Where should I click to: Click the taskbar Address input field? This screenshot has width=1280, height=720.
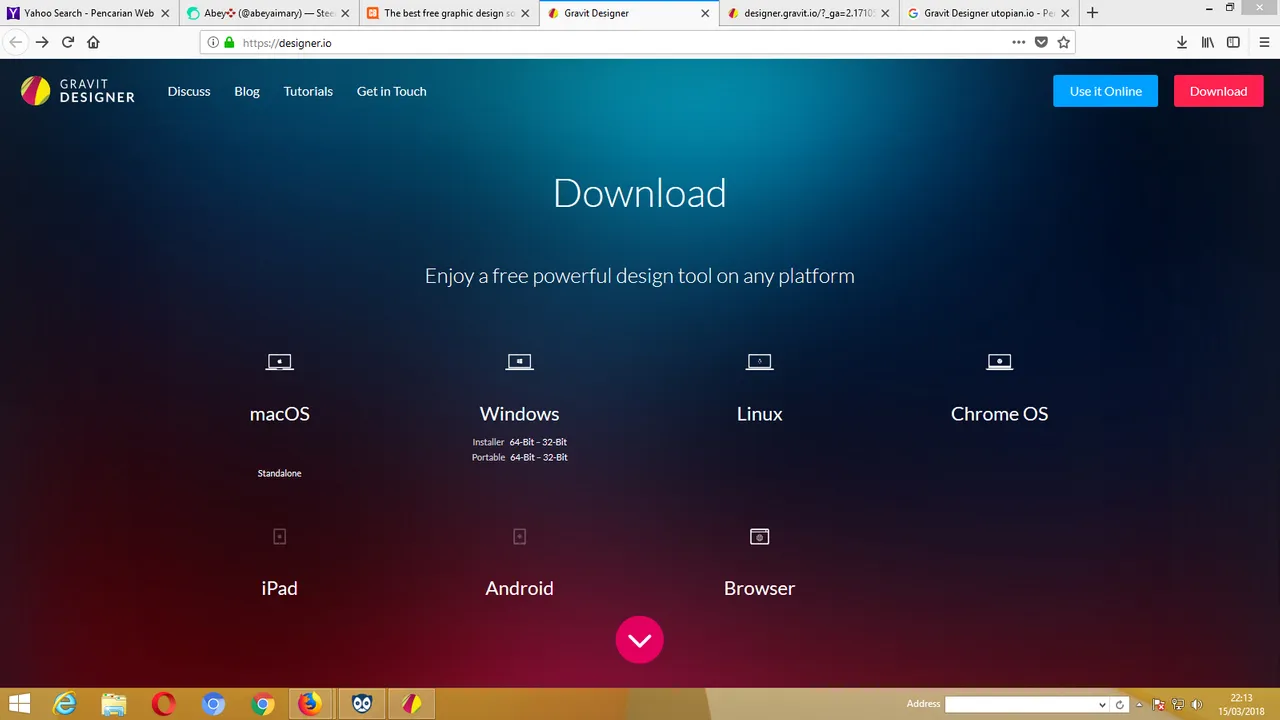click(1020, 704)
